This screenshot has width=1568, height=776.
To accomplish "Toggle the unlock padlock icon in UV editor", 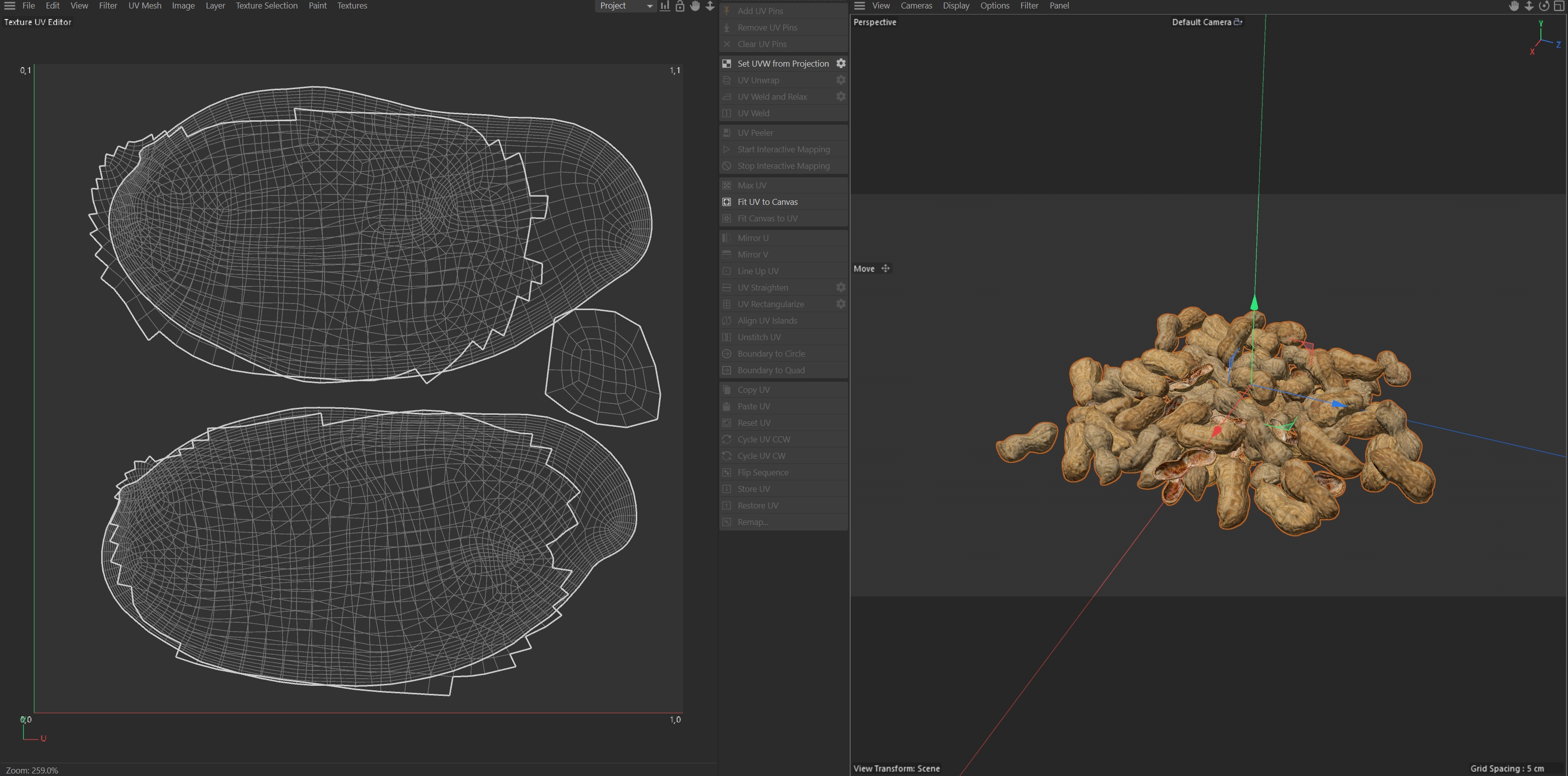I will 680,6.
